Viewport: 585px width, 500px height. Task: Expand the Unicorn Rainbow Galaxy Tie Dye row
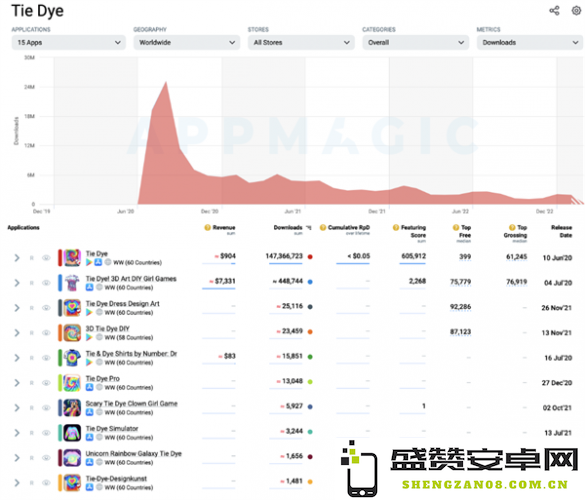click(17, 458)
